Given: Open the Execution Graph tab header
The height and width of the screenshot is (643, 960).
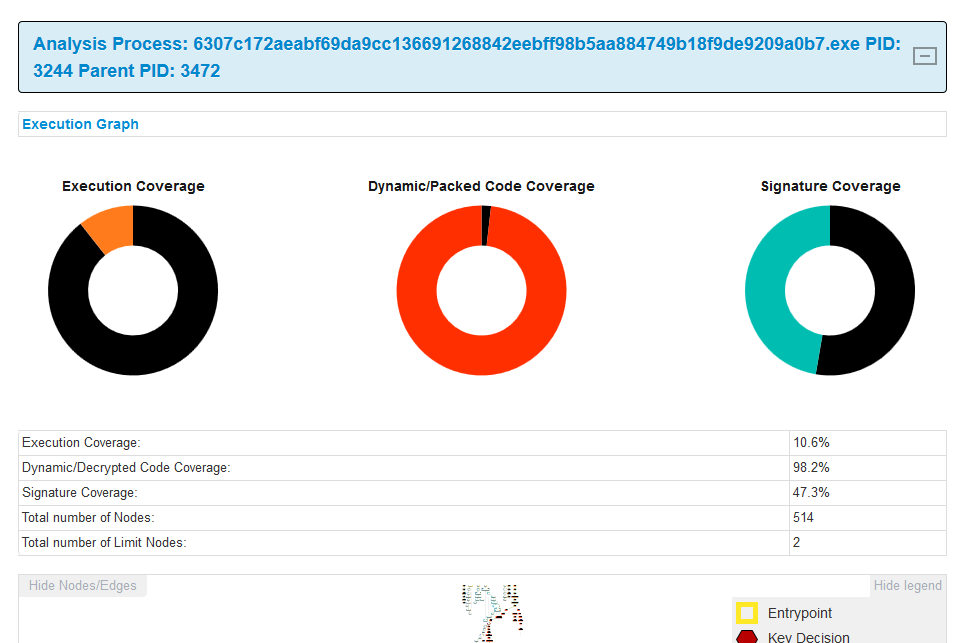Looking at the screenshot, I should 80,124.
